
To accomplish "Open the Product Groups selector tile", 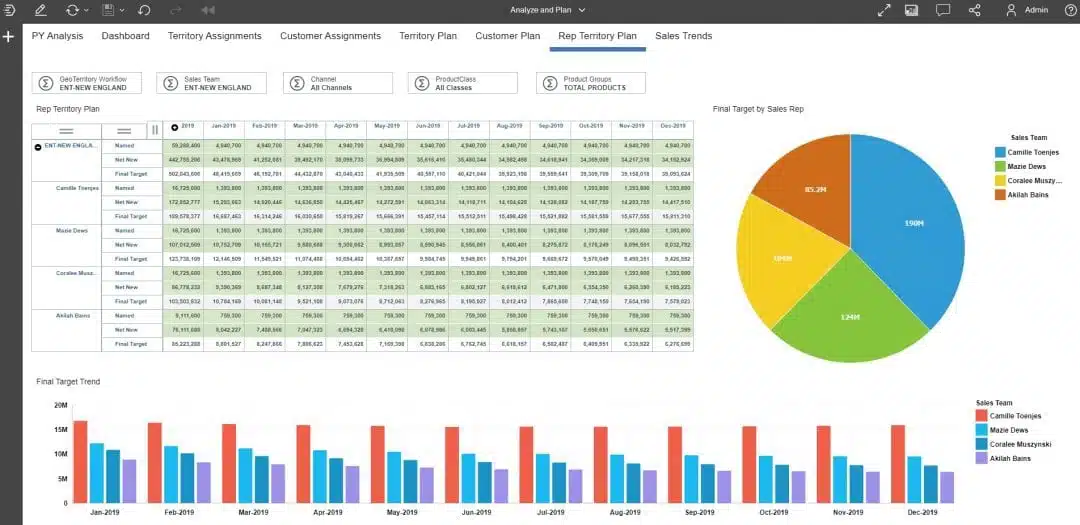I will point(591,83).
